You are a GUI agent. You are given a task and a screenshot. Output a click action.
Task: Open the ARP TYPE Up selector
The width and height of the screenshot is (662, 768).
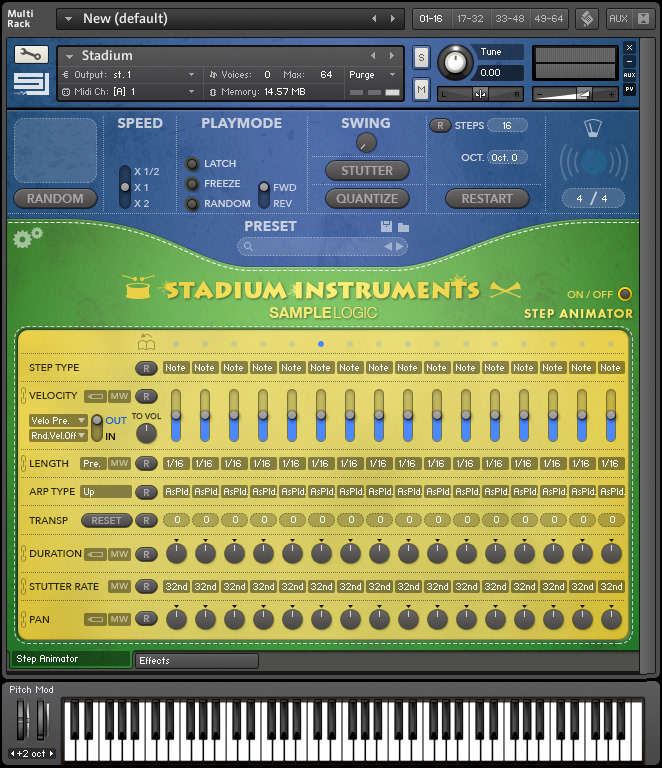pyautogui.click(x=106, y=492)
